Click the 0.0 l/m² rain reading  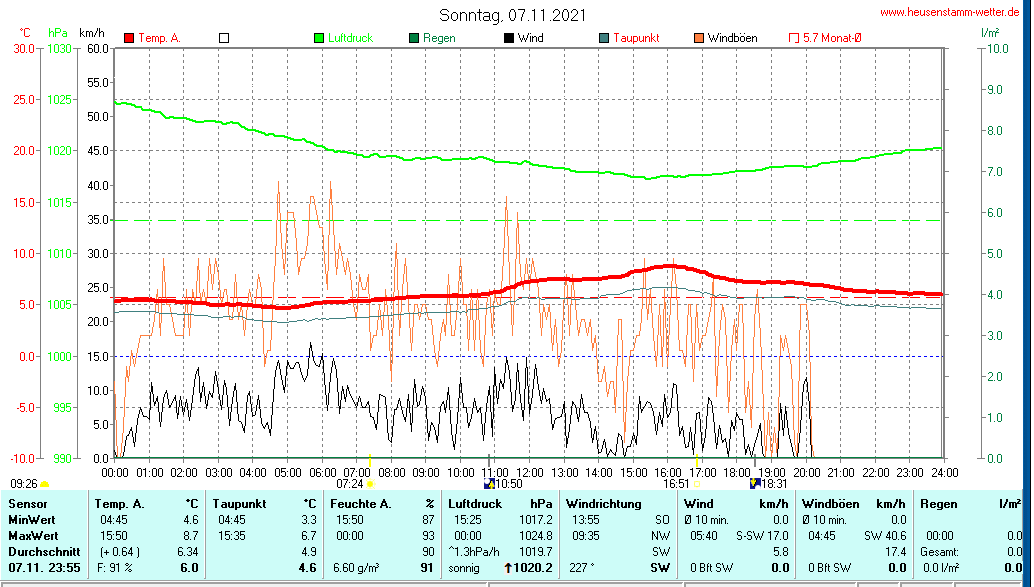940,568
